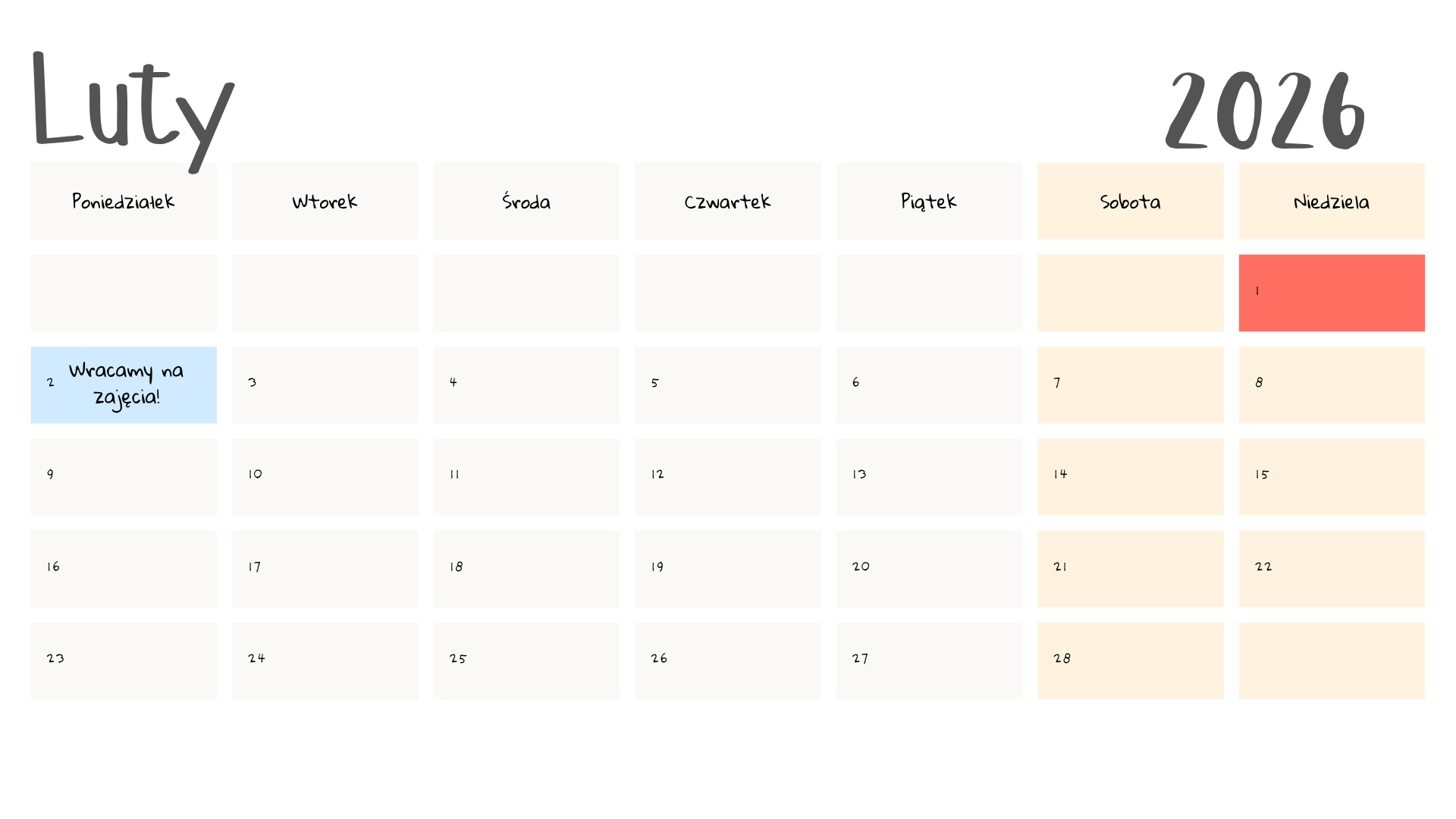Select the Wtorek column header
This screenshot has height=819, width=1456.
click(x=325, y=202)
